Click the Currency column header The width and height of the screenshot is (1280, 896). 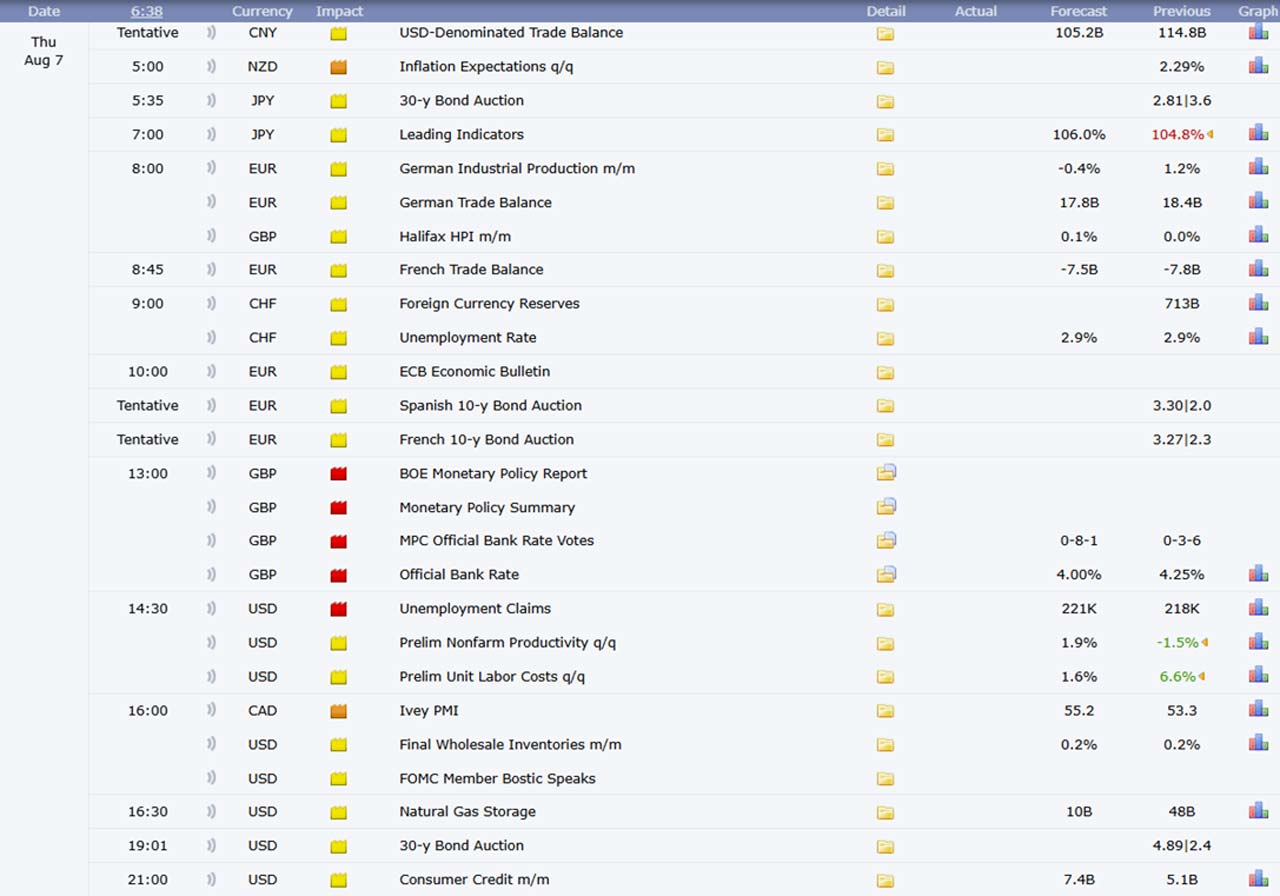(262, 11)
